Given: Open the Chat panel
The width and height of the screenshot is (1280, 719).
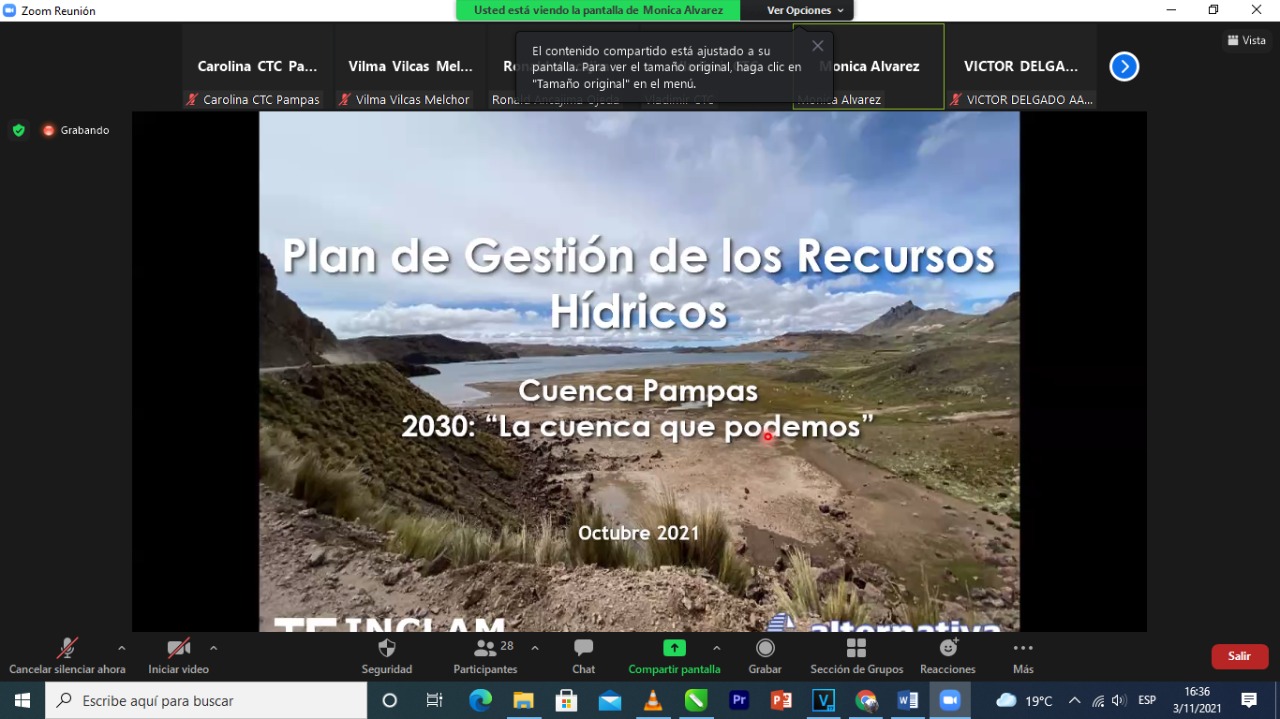Looking at the screenshot, I should point(584,649).
